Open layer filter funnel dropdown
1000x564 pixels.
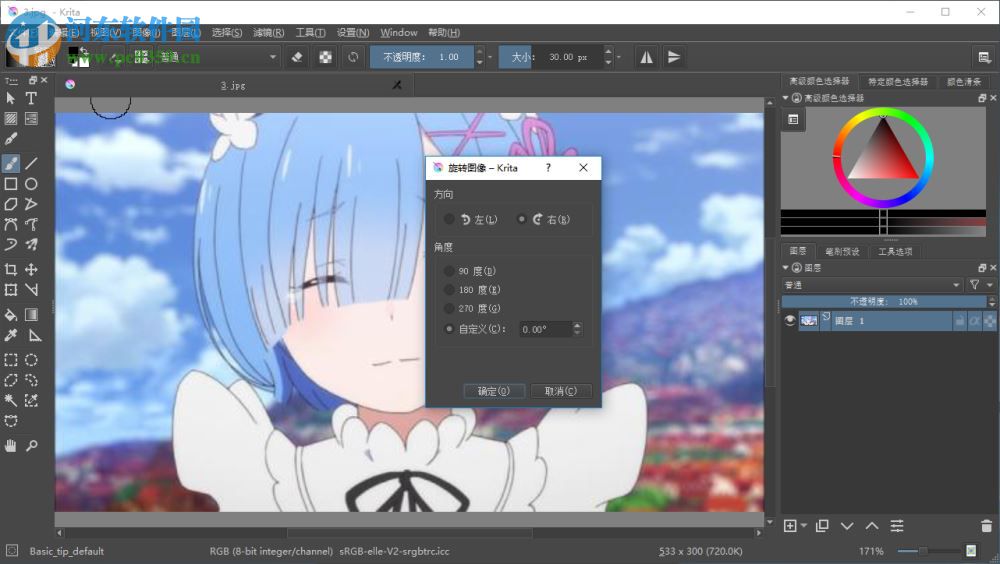(982, 285)
